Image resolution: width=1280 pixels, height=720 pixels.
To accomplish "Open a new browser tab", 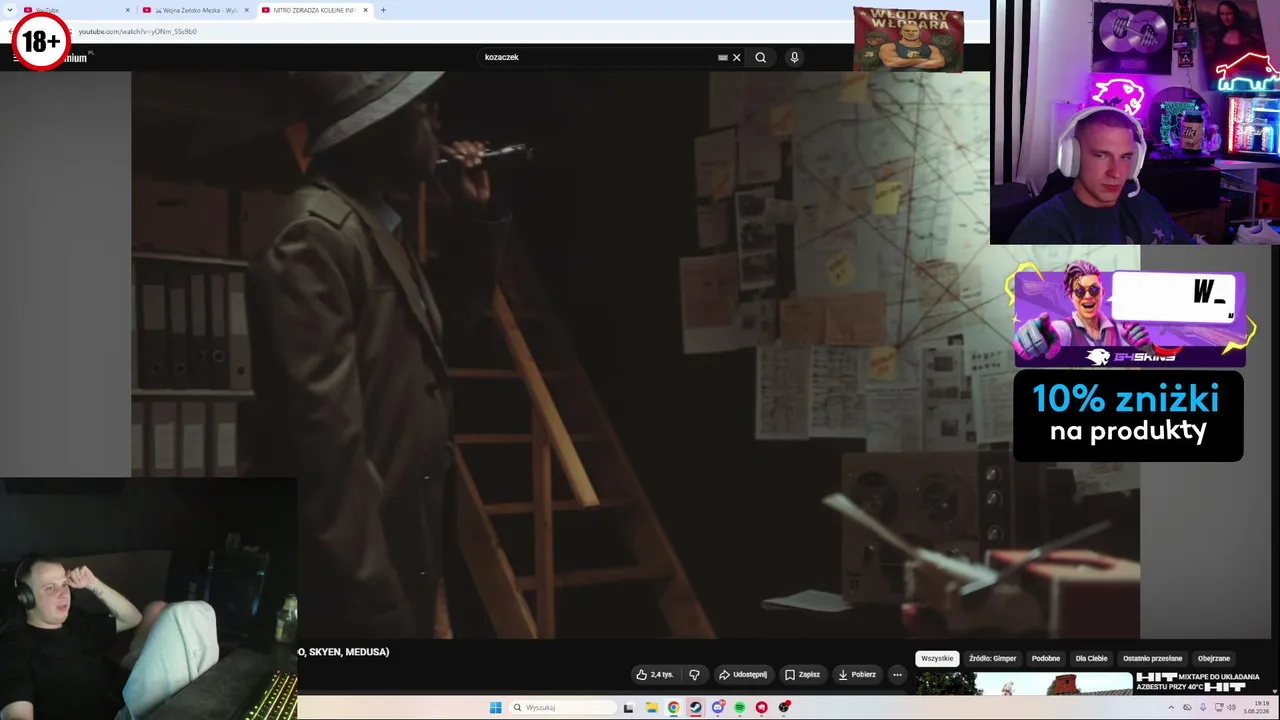I will (x=383, y=10).
